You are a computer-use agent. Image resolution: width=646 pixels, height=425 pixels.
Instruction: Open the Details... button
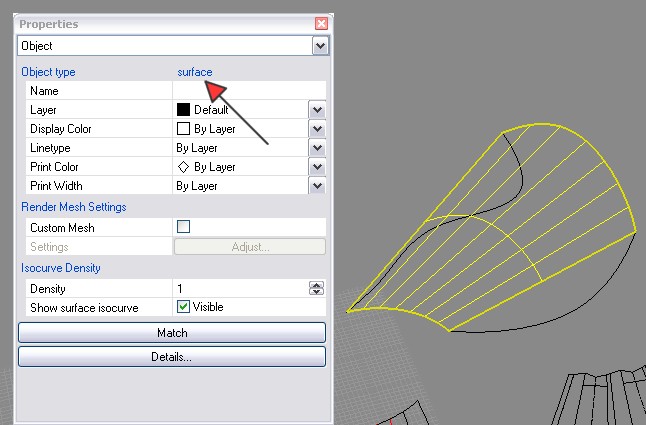click(x=172, y=356)
